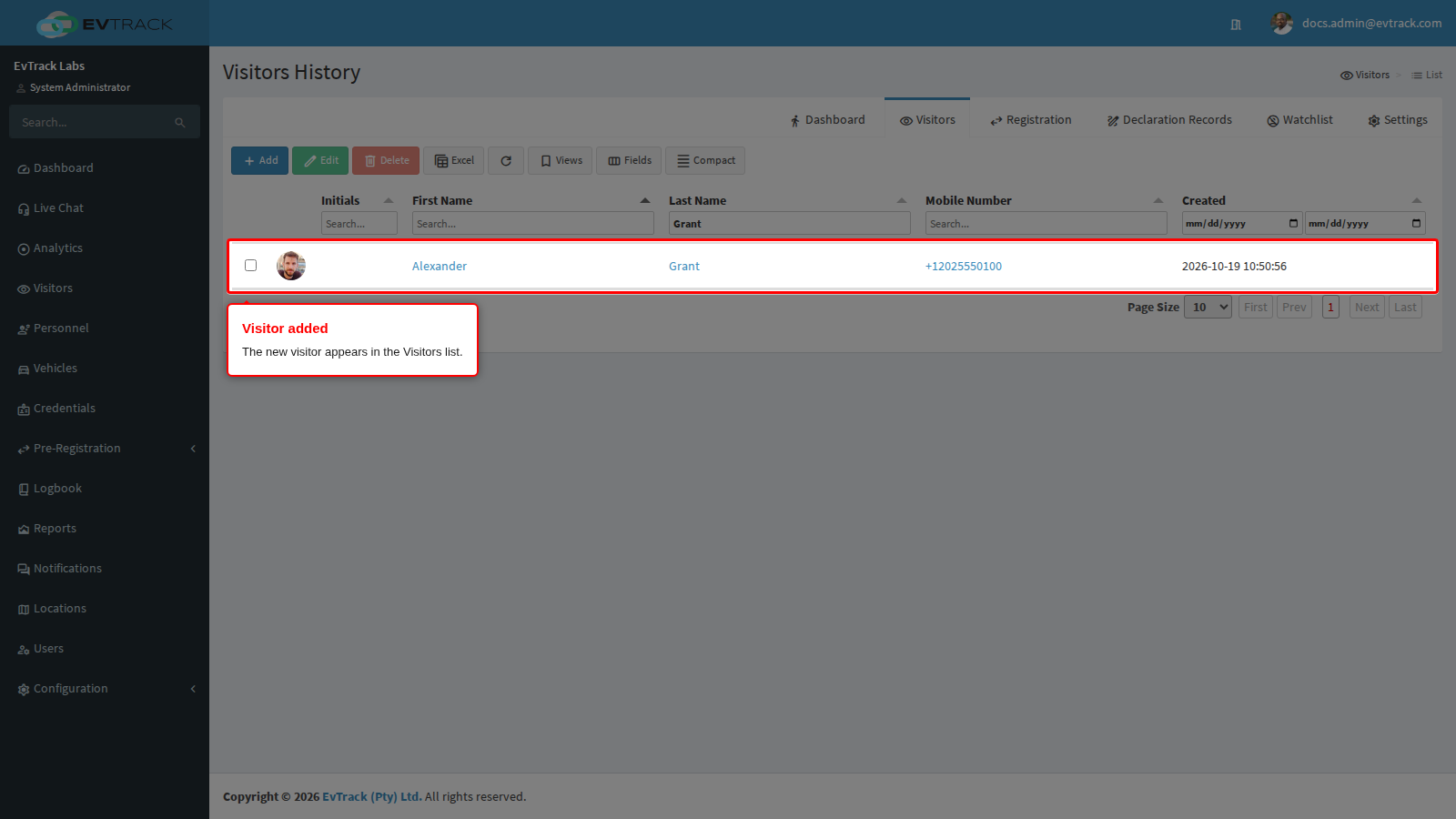Viewport: 1456px width, 819px height.
Task: Switch to the Registration tab
Action: pyautogui.click(x=1031, y=120)
